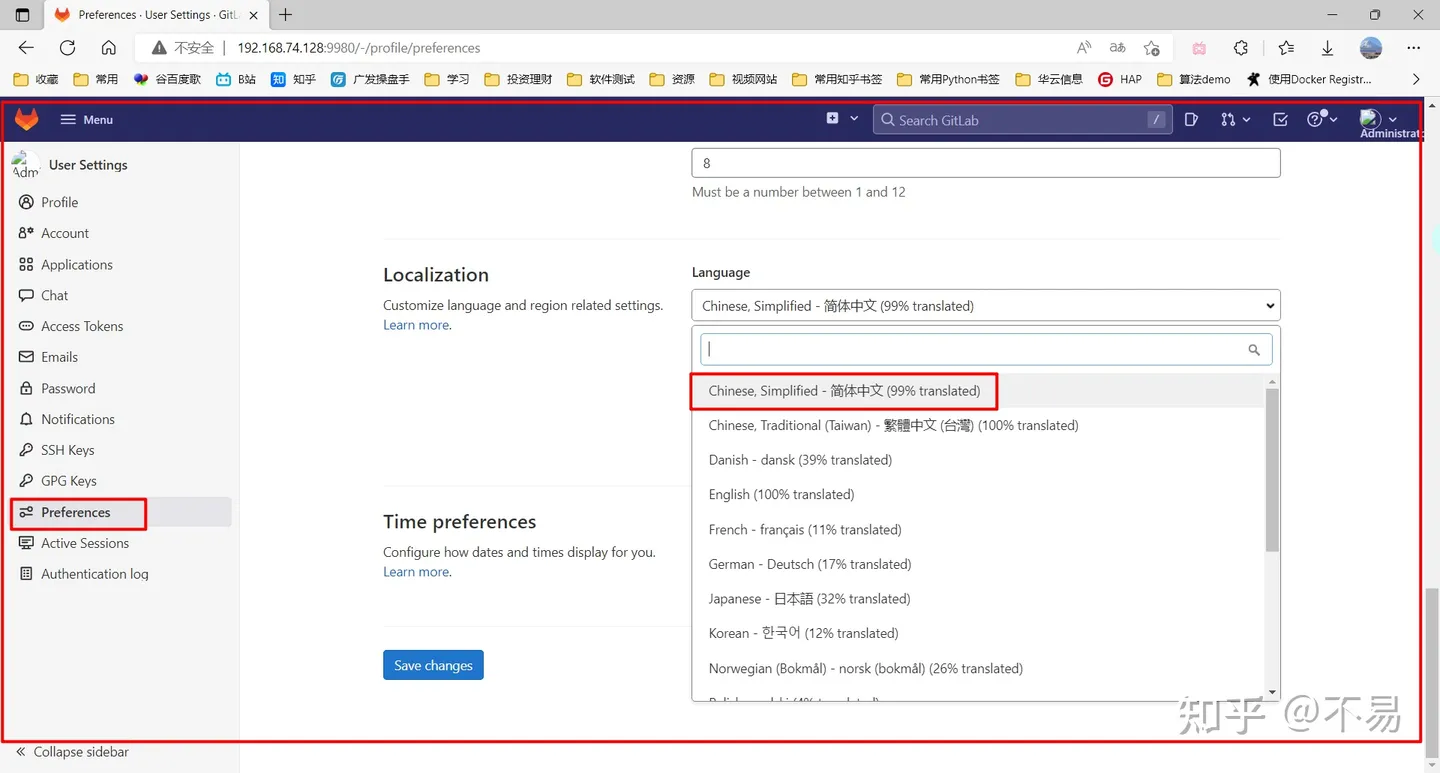Select German - Deutsch option
The width and height of the screenshot is (1440, 773).
tap(978, 564)
